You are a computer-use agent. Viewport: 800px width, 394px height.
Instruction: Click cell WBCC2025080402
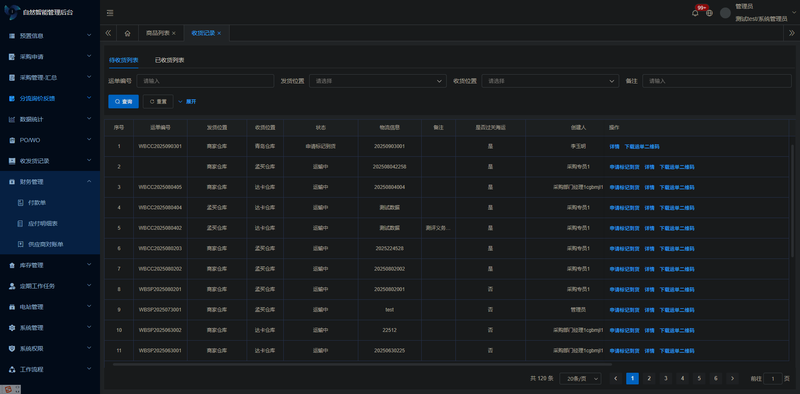coord(160,228)
